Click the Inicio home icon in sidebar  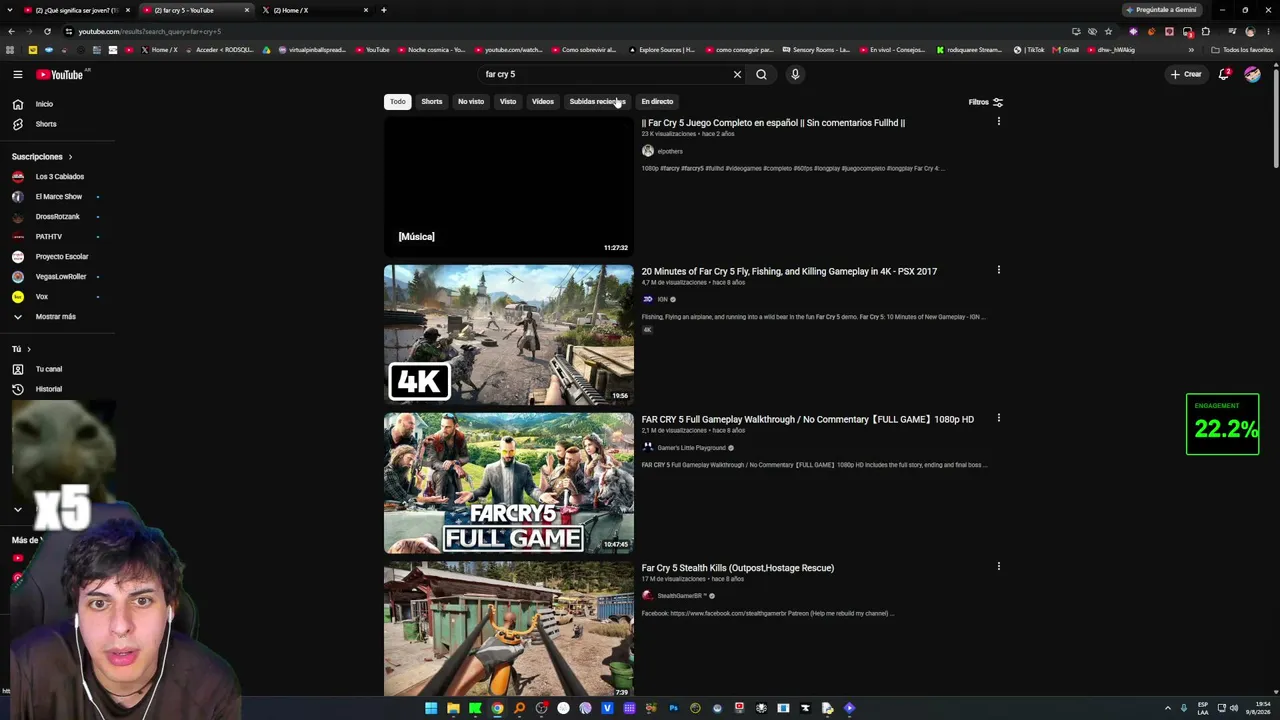(17, 104)
